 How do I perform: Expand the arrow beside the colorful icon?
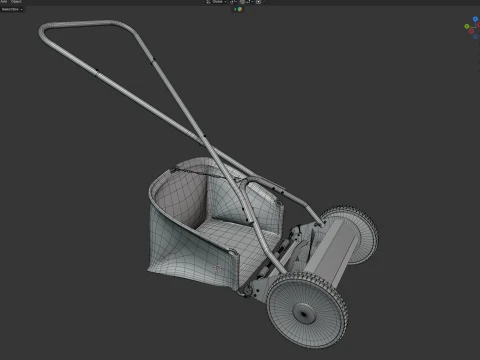pyautogui.click(x=235, y=9)
